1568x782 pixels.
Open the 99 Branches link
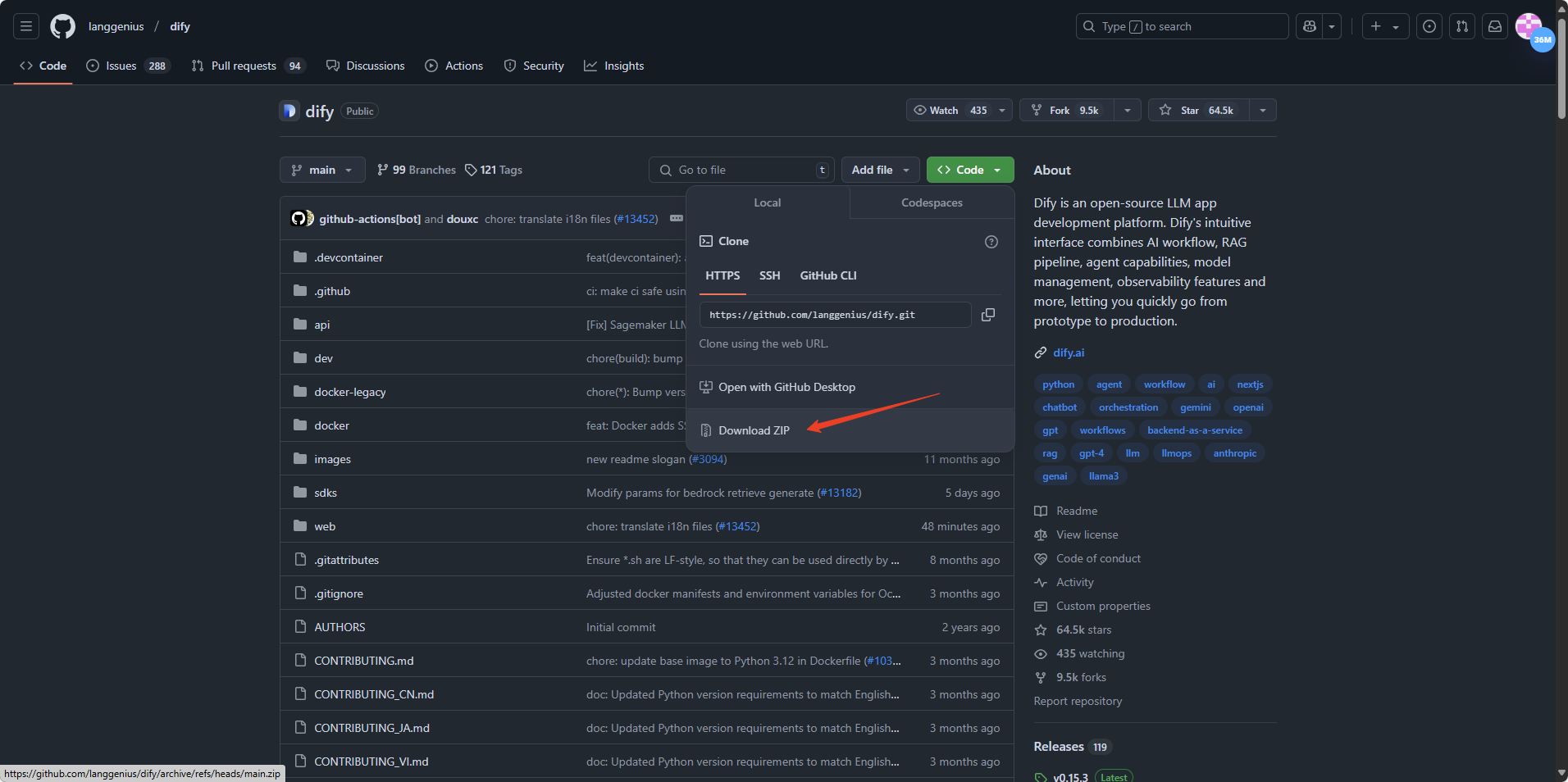tap(417, 170)
